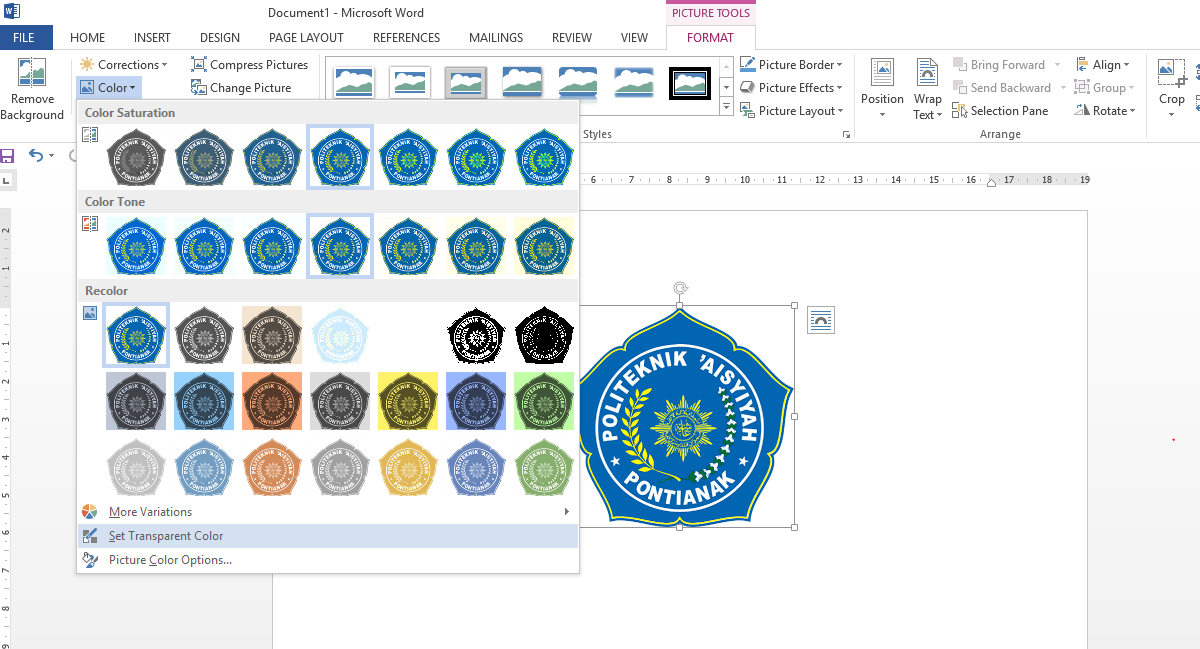The image size is (1200, 649).
Task: Apply the light blue recolor thumbnail
Action: click(204, 467)
